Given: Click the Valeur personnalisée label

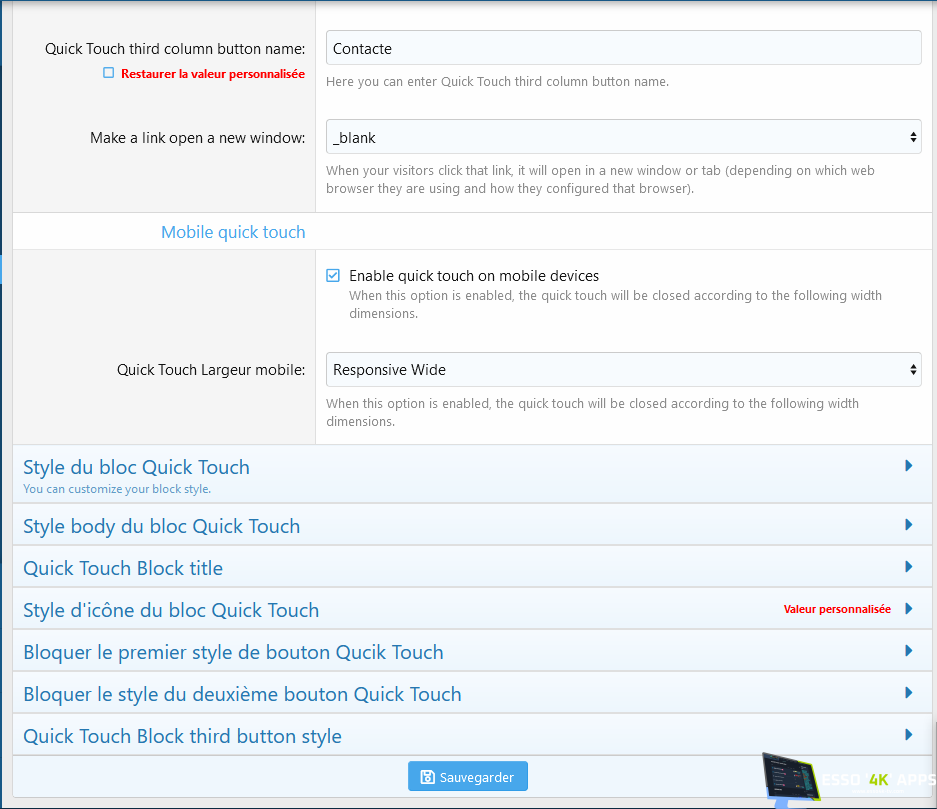Looking at the screenshot, I should [837, 609].
